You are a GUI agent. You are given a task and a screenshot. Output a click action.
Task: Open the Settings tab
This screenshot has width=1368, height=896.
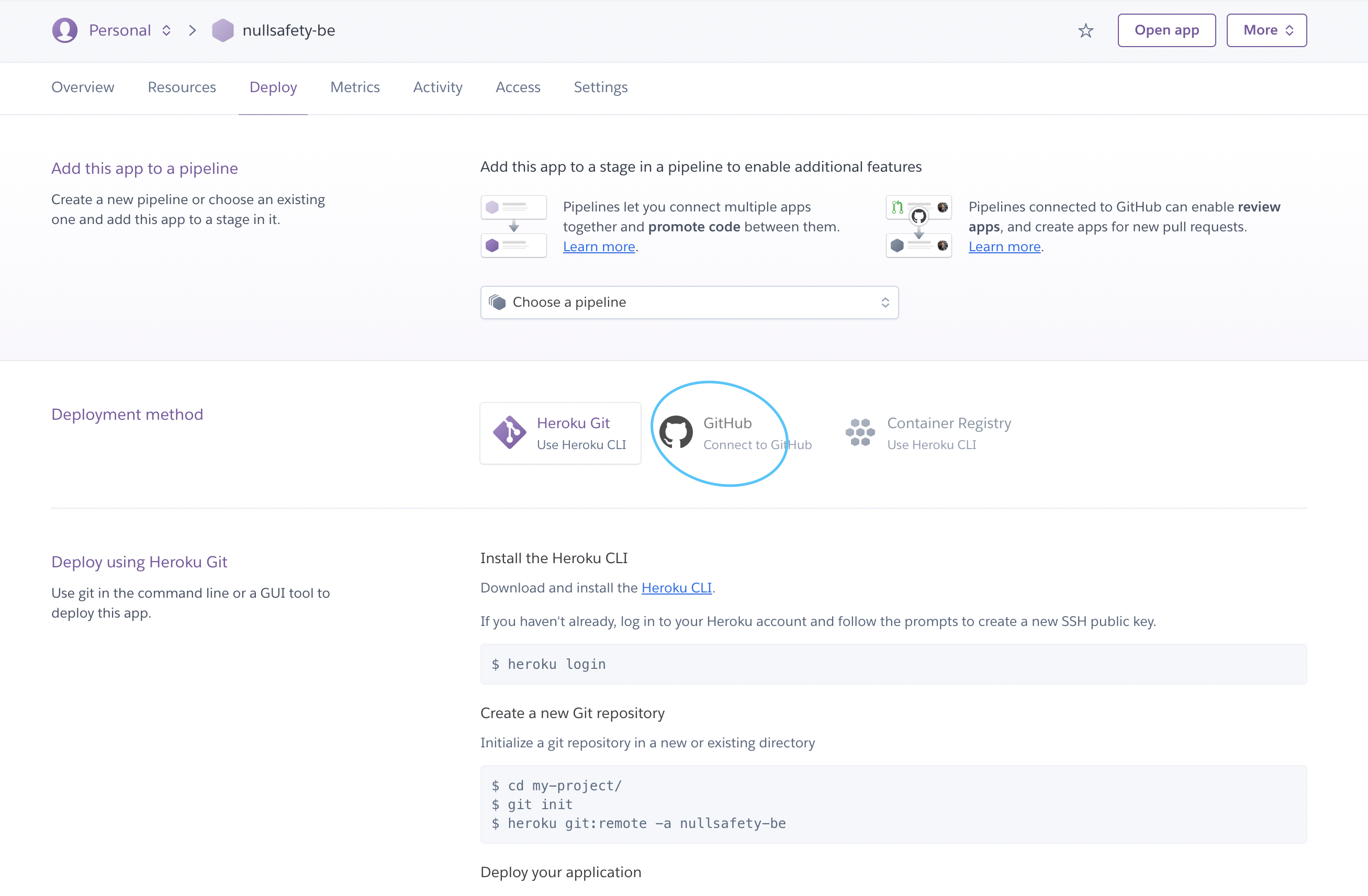tap(600, 87)
